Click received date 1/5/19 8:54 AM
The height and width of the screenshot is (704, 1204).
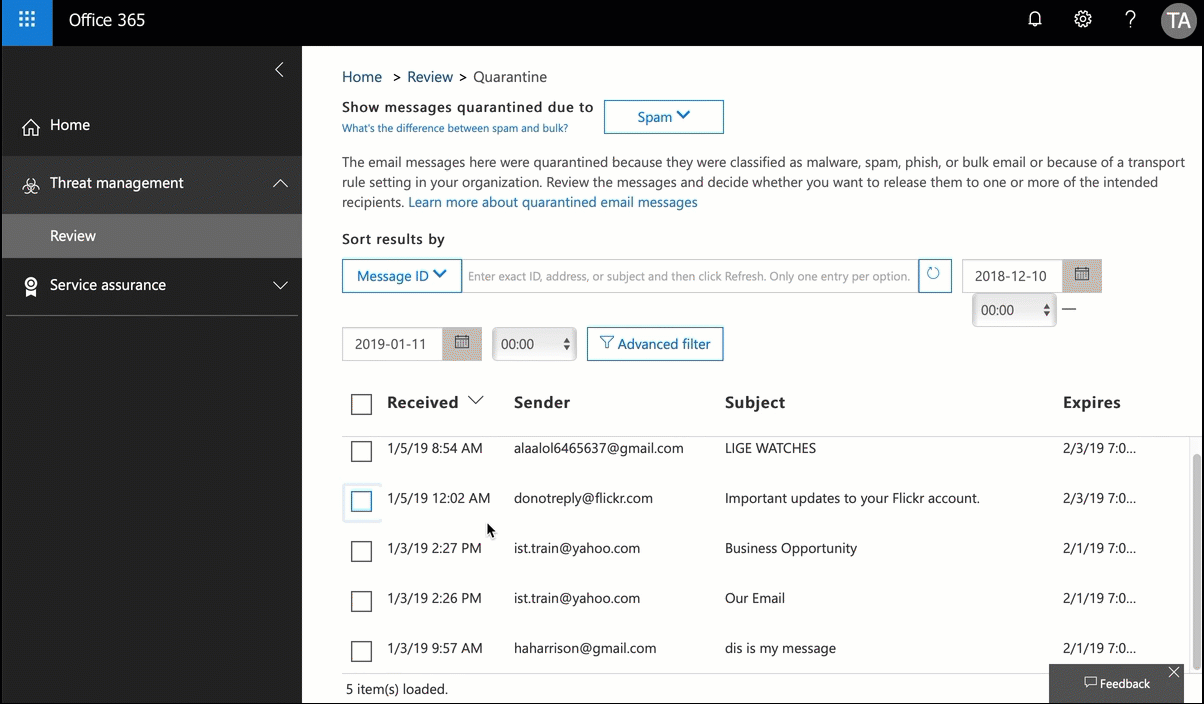(435, 448)
